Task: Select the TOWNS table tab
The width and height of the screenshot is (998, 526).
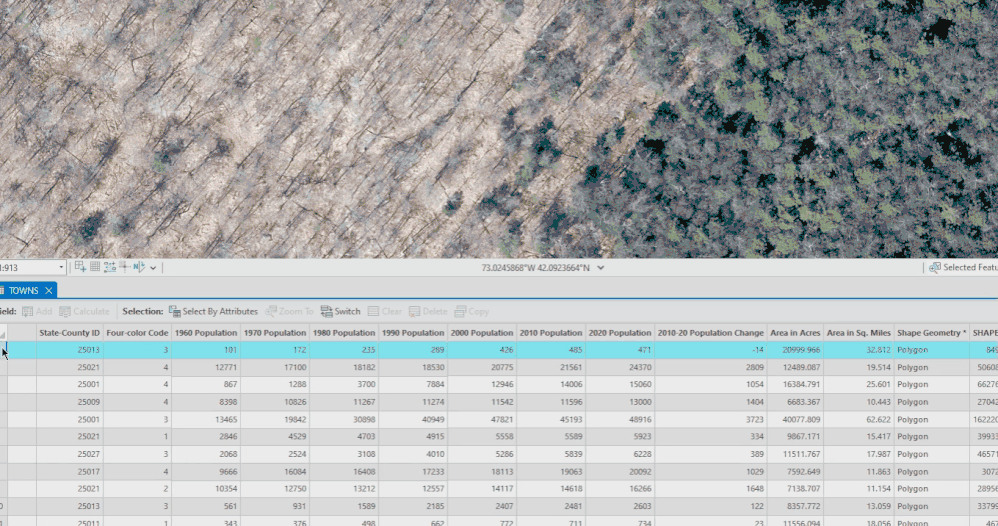Action: pyautogui.click(x=24, y=290)
